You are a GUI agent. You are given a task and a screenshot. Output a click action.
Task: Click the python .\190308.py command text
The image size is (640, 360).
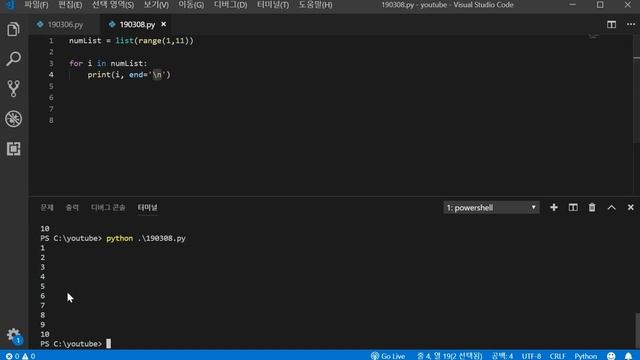(x=146, y=238)
